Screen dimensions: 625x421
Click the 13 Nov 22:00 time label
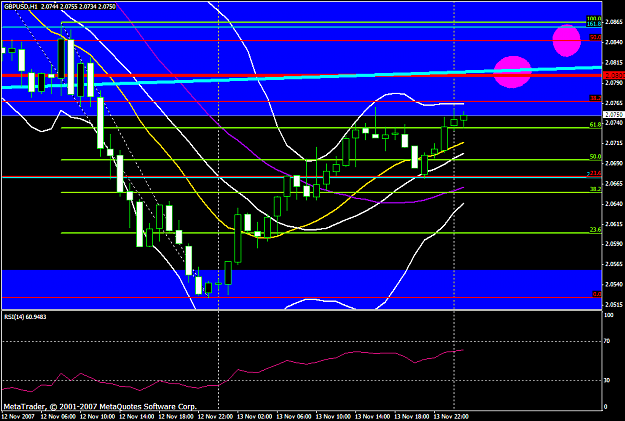tap(451, 417)
